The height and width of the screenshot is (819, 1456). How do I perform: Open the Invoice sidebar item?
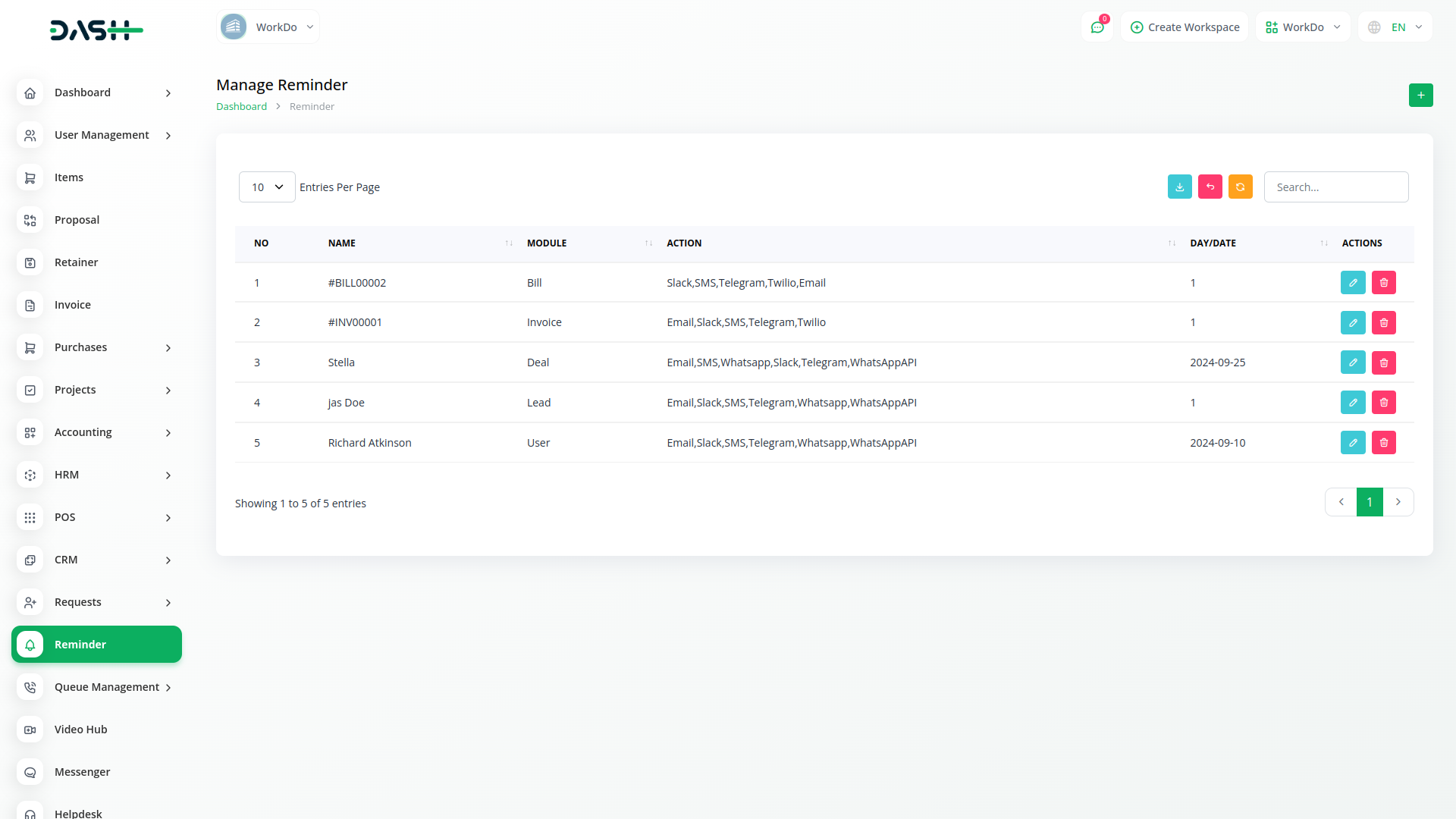coord(72,305)
